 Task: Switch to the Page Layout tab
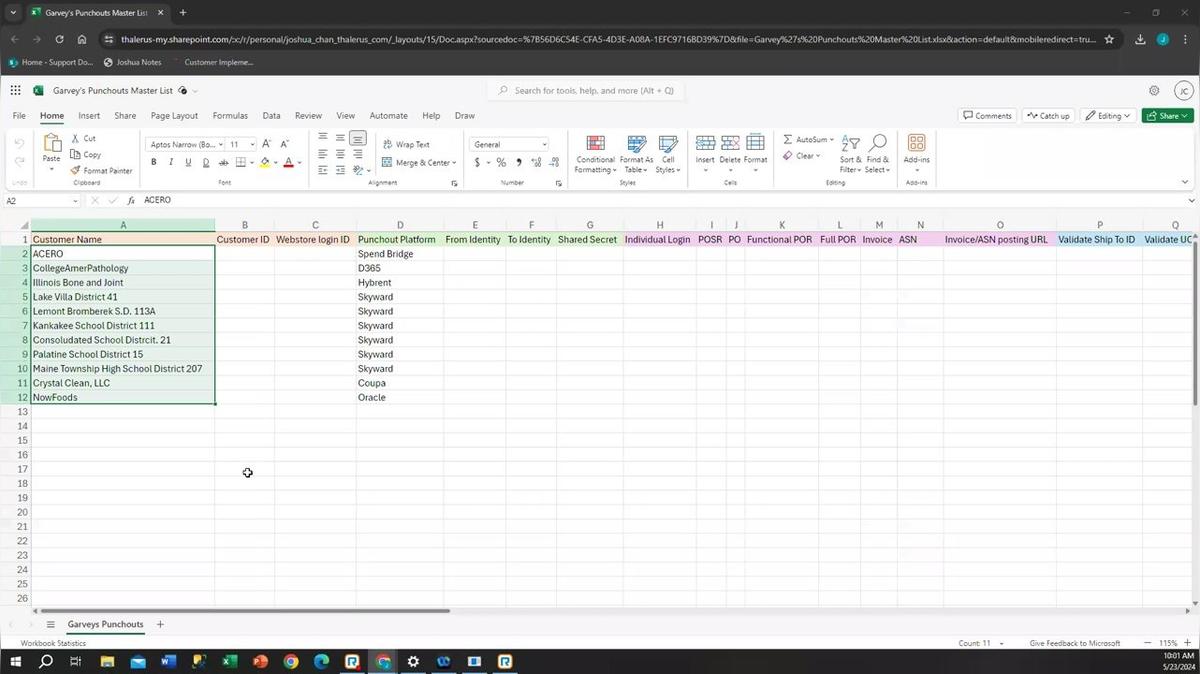pyautogui.click(x=174, y=116)
